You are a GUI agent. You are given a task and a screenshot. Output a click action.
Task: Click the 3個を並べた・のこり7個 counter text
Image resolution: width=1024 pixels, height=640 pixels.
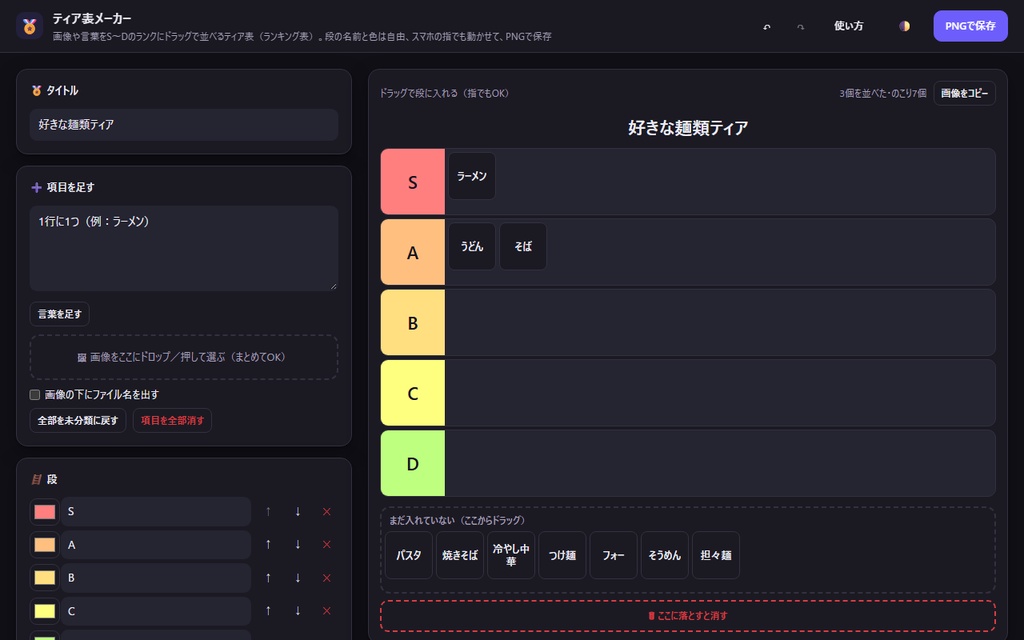pos(882,93)
